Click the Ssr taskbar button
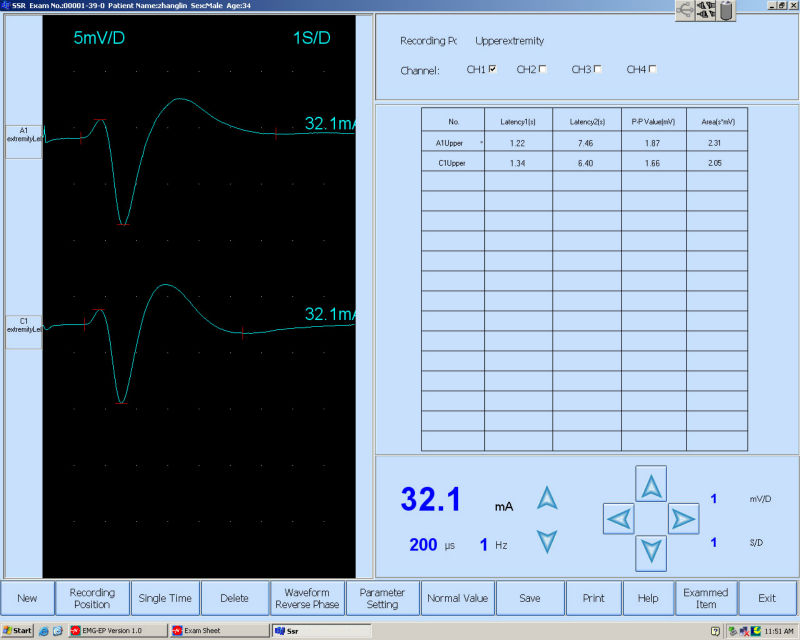This screenshot has height=640, width=800. click(321, 631)
